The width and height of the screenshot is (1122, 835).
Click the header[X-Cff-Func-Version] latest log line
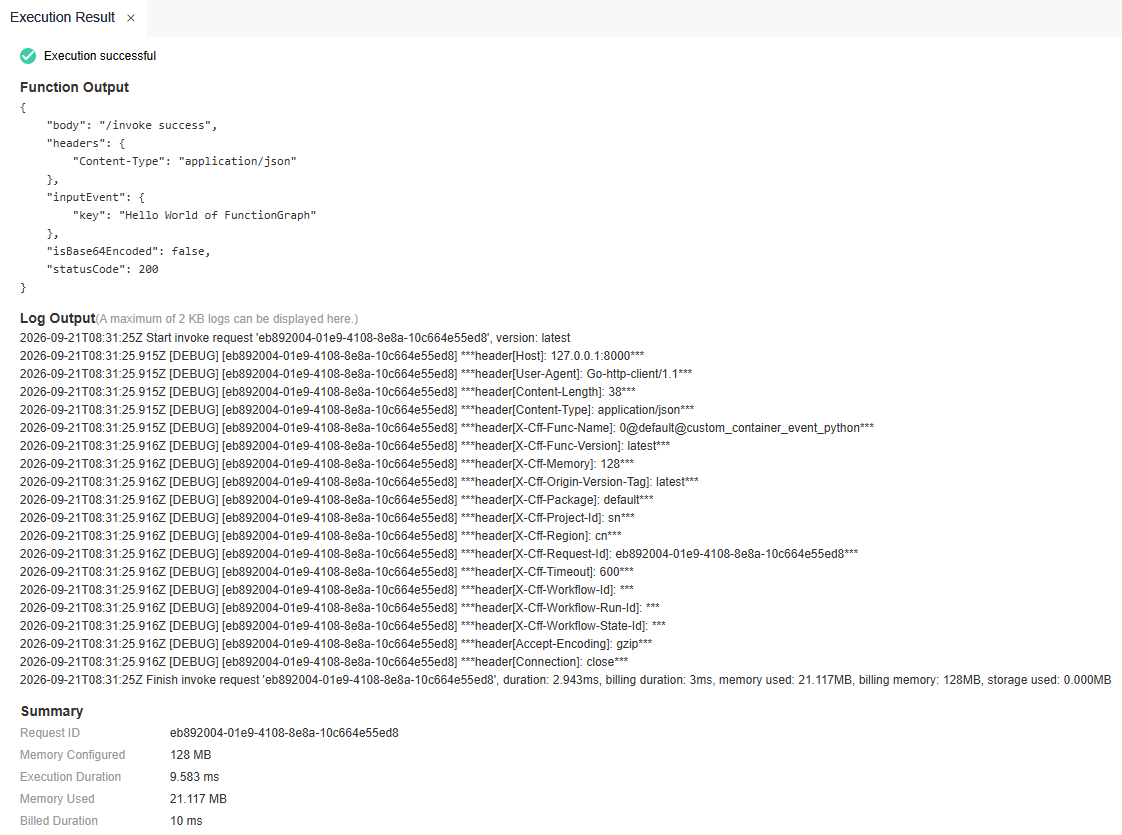point(345,445)
